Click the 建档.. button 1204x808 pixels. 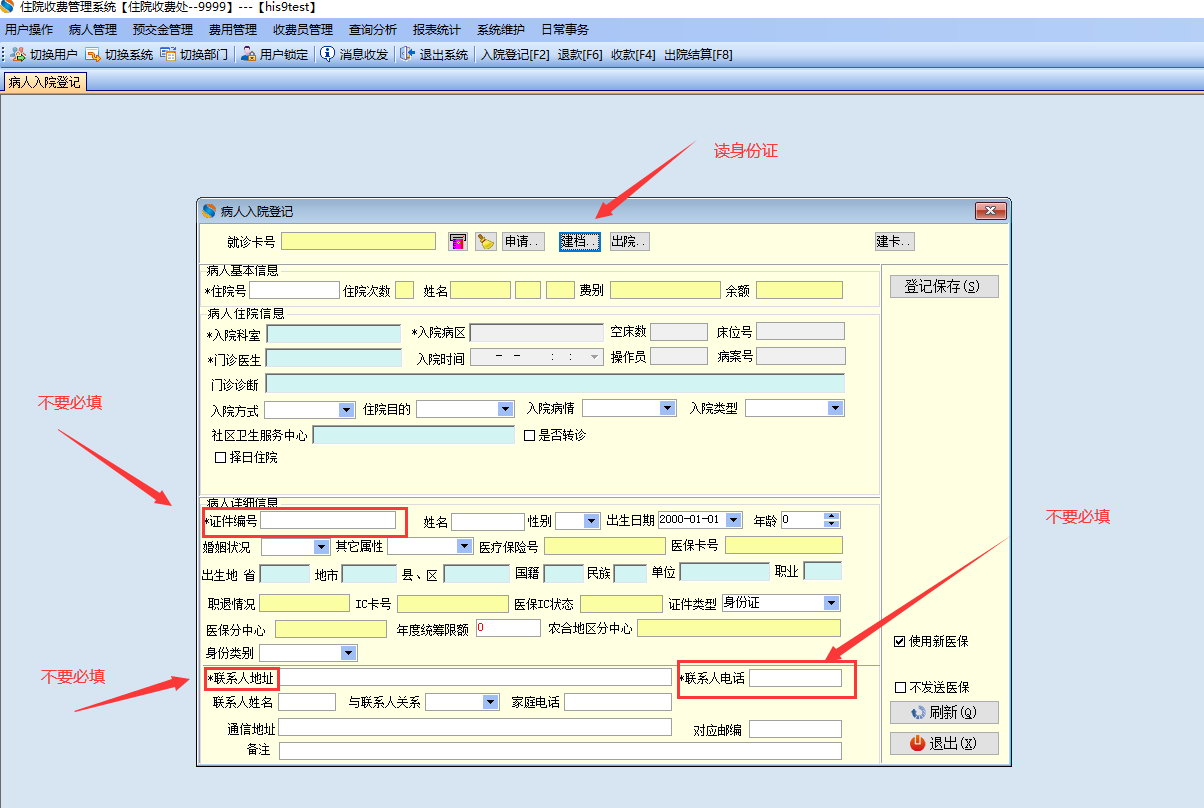580,241
